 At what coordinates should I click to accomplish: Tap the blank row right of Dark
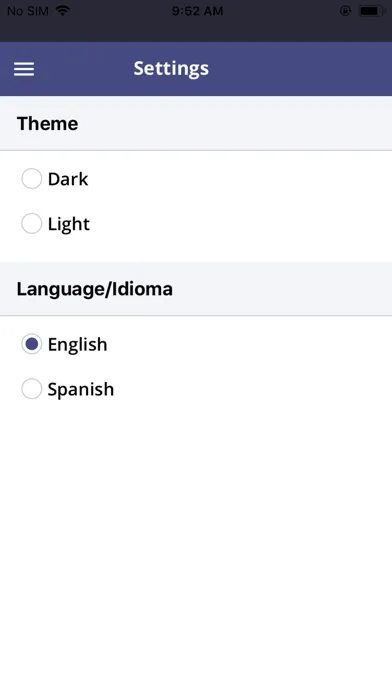(x=240, y=179)
